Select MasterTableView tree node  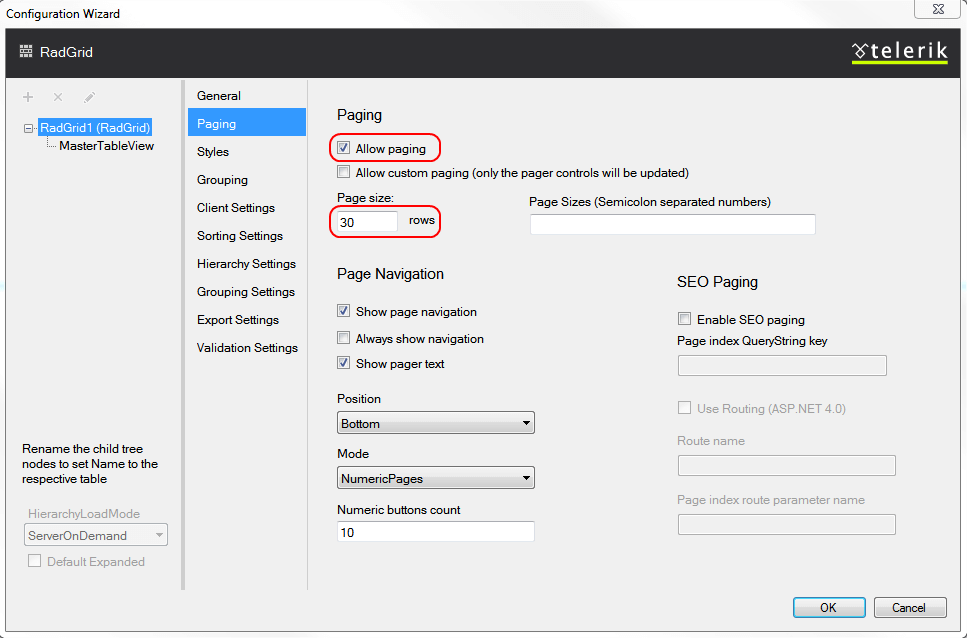tap(106, 146)
